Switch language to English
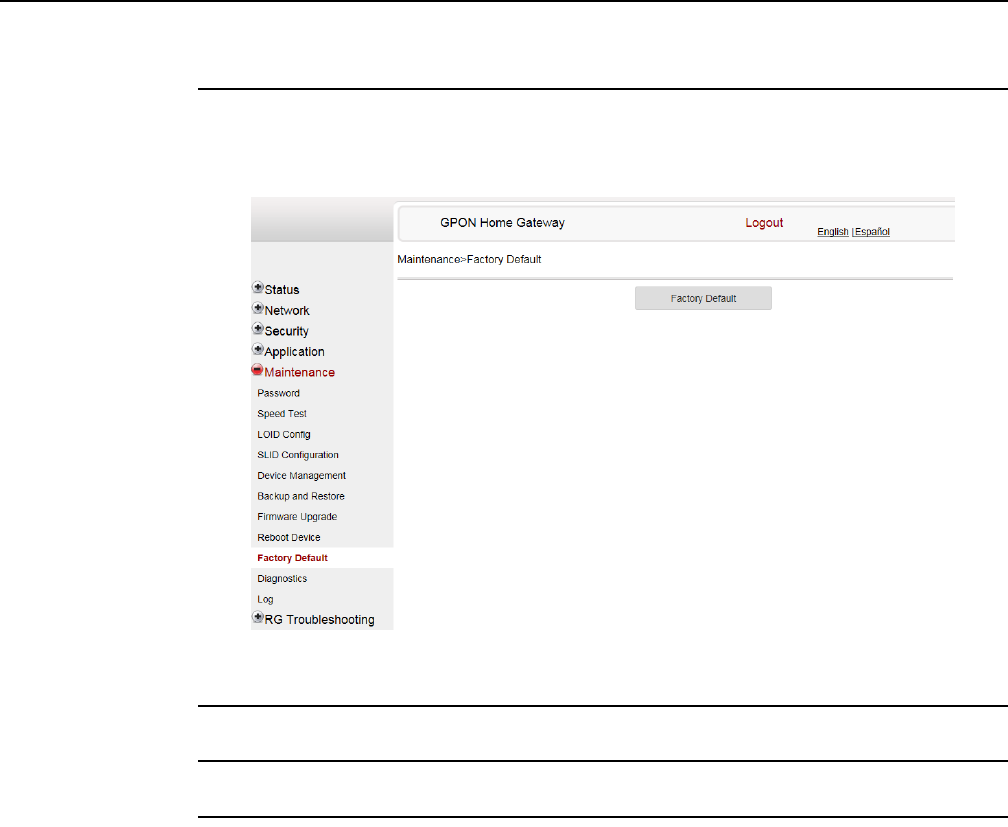The image size is (1008, 827). (x=832, y=232)
